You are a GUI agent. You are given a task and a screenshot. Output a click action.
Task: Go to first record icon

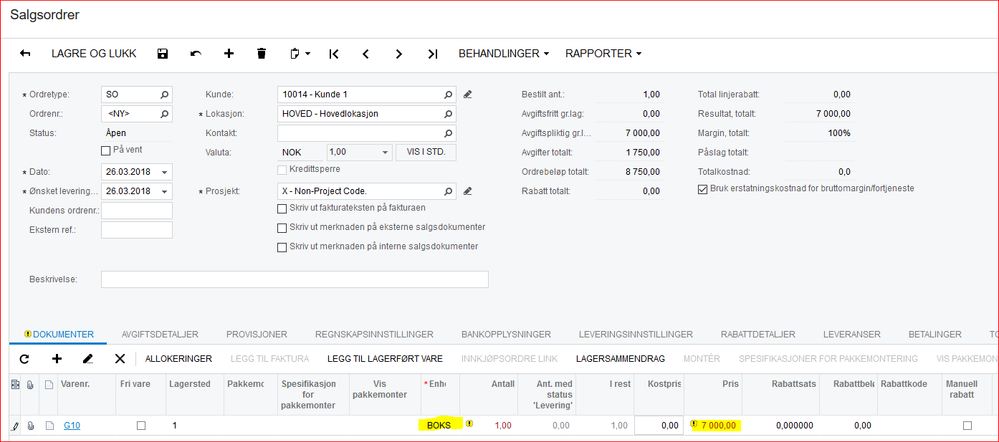pyautogui.click(x=334, y=53)
